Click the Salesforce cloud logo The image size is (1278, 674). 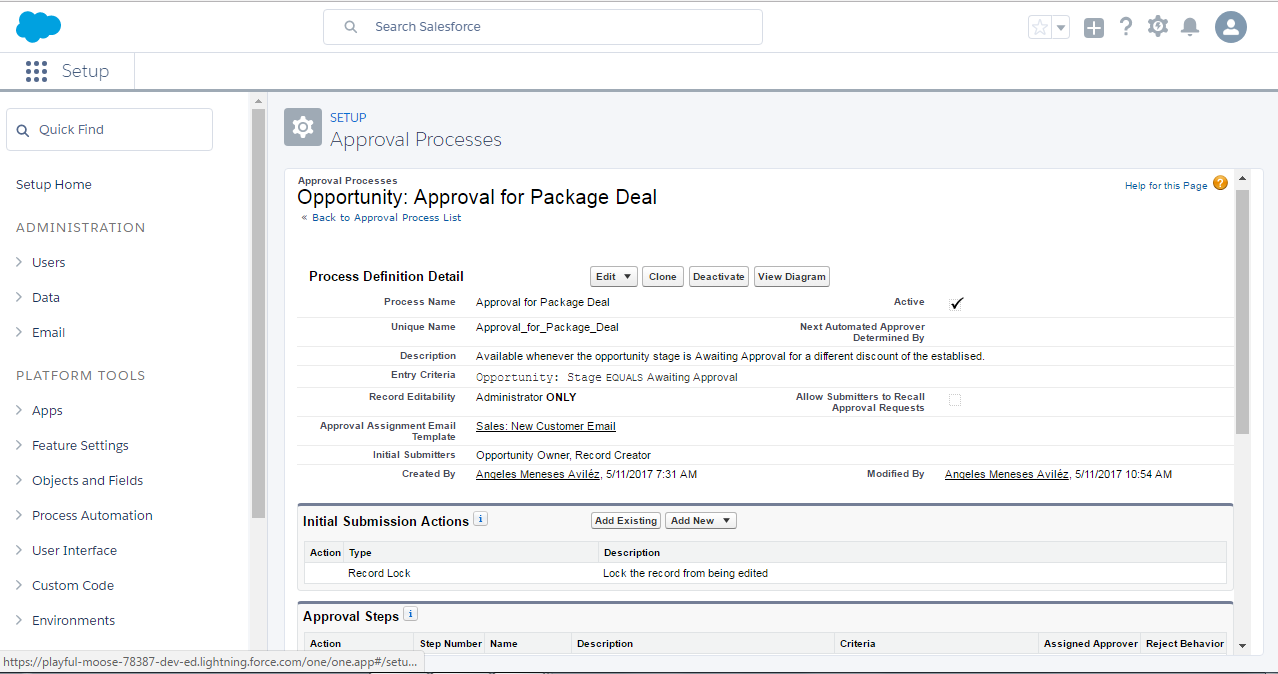click(x=39, y=27)
